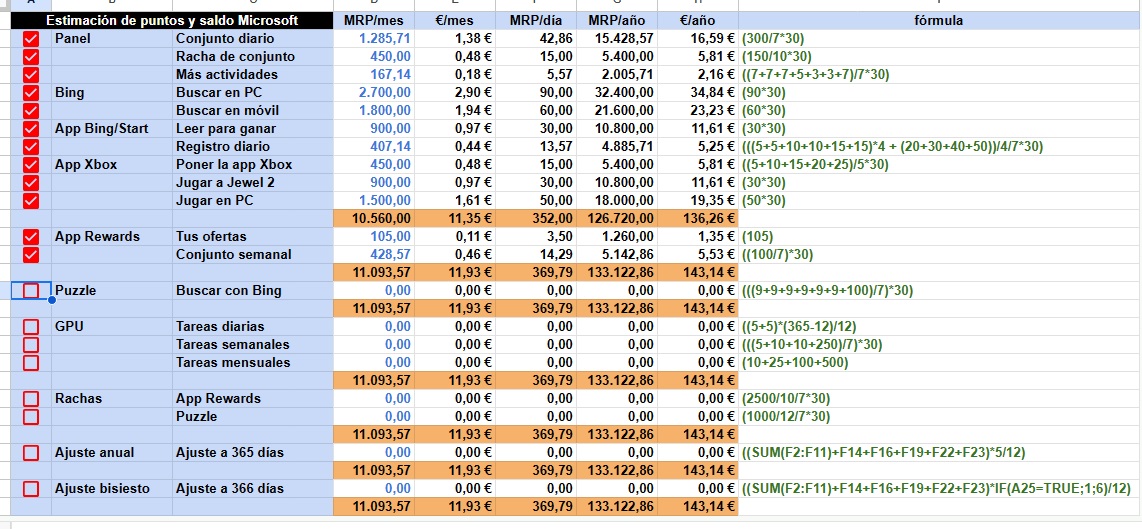The image size is (1142, 529).
Task: Uncheck the Leer para ganar checkbox
Action: tap(31, 128)
